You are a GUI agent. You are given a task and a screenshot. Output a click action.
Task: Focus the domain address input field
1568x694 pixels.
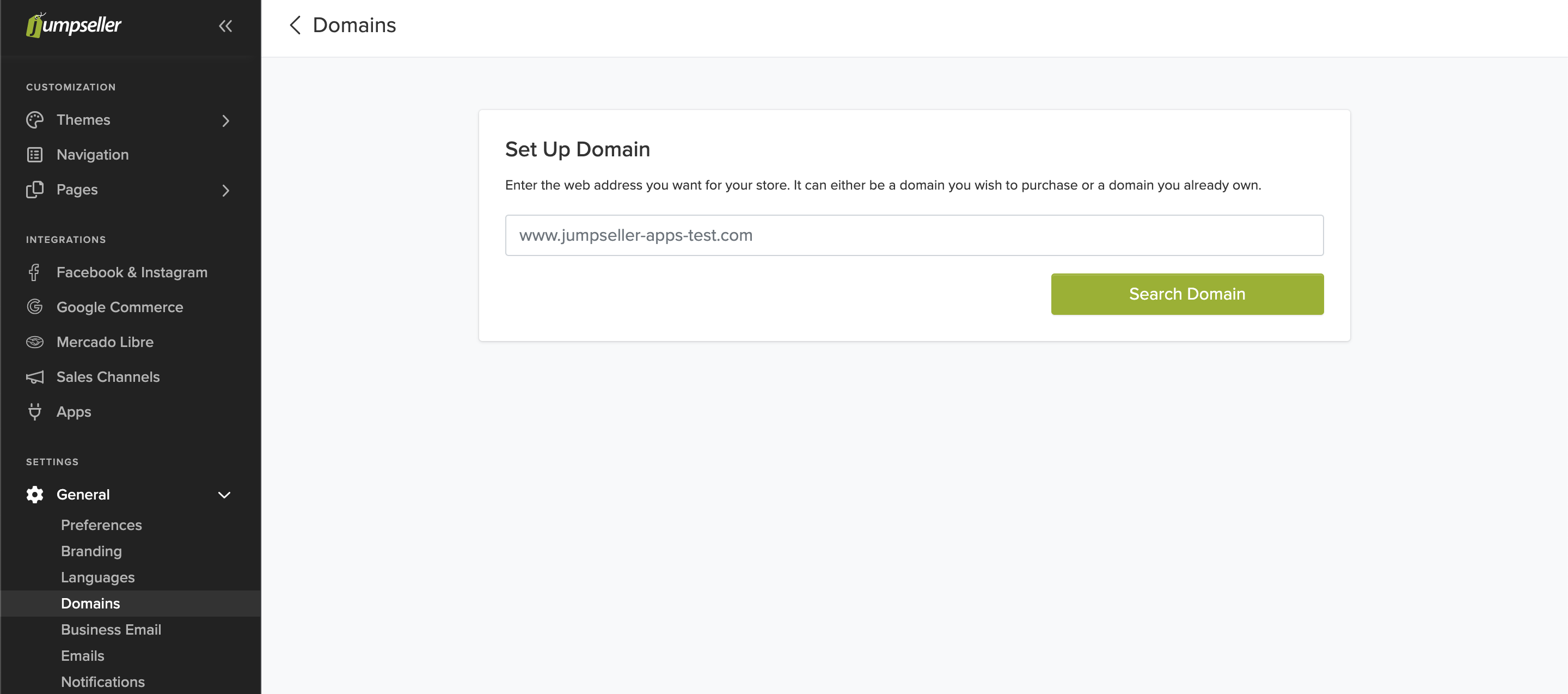tap(914, 235)
